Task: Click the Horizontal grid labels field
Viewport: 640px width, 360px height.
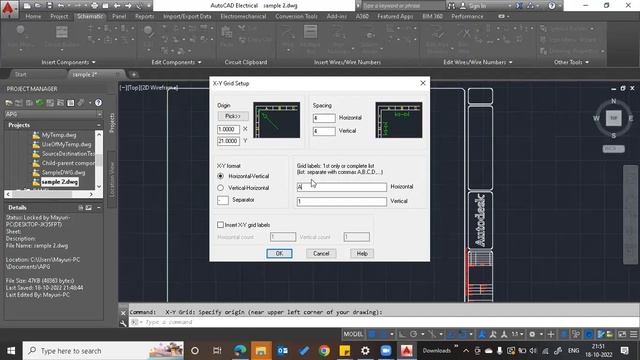Action: pos(342,187)
